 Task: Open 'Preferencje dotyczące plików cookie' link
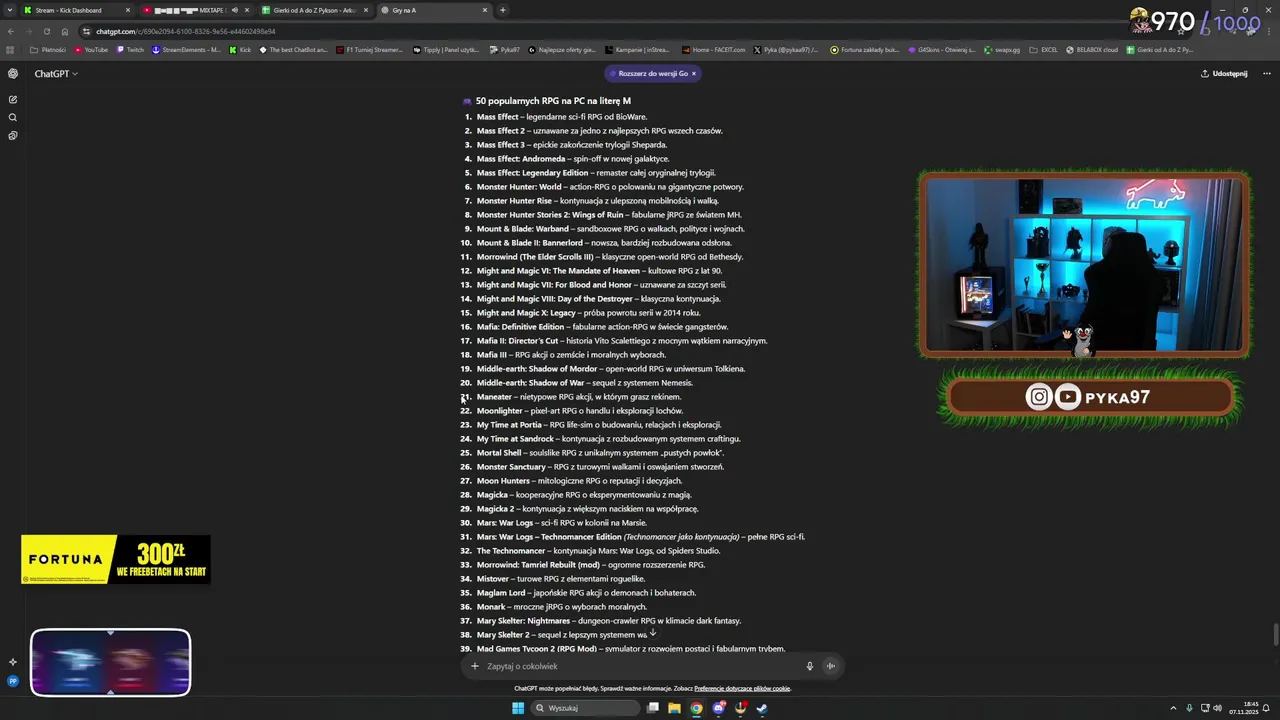742,688
